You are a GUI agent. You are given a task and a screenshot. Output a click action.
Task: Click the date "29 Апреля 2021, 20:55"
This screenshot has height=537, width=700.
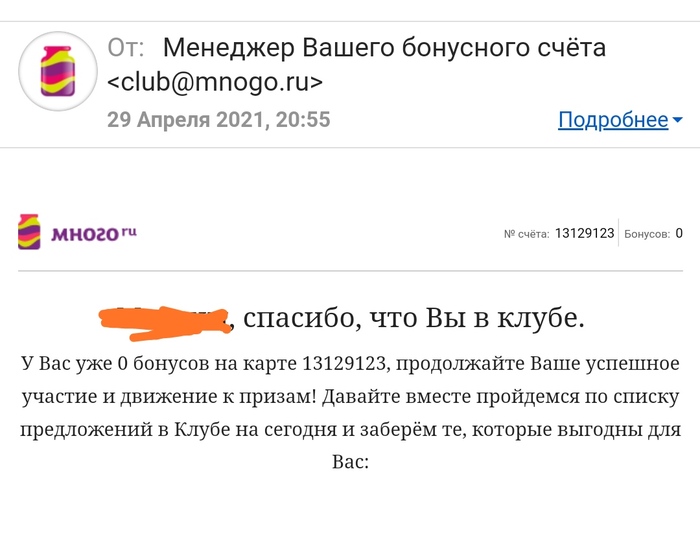coord(218,120)
